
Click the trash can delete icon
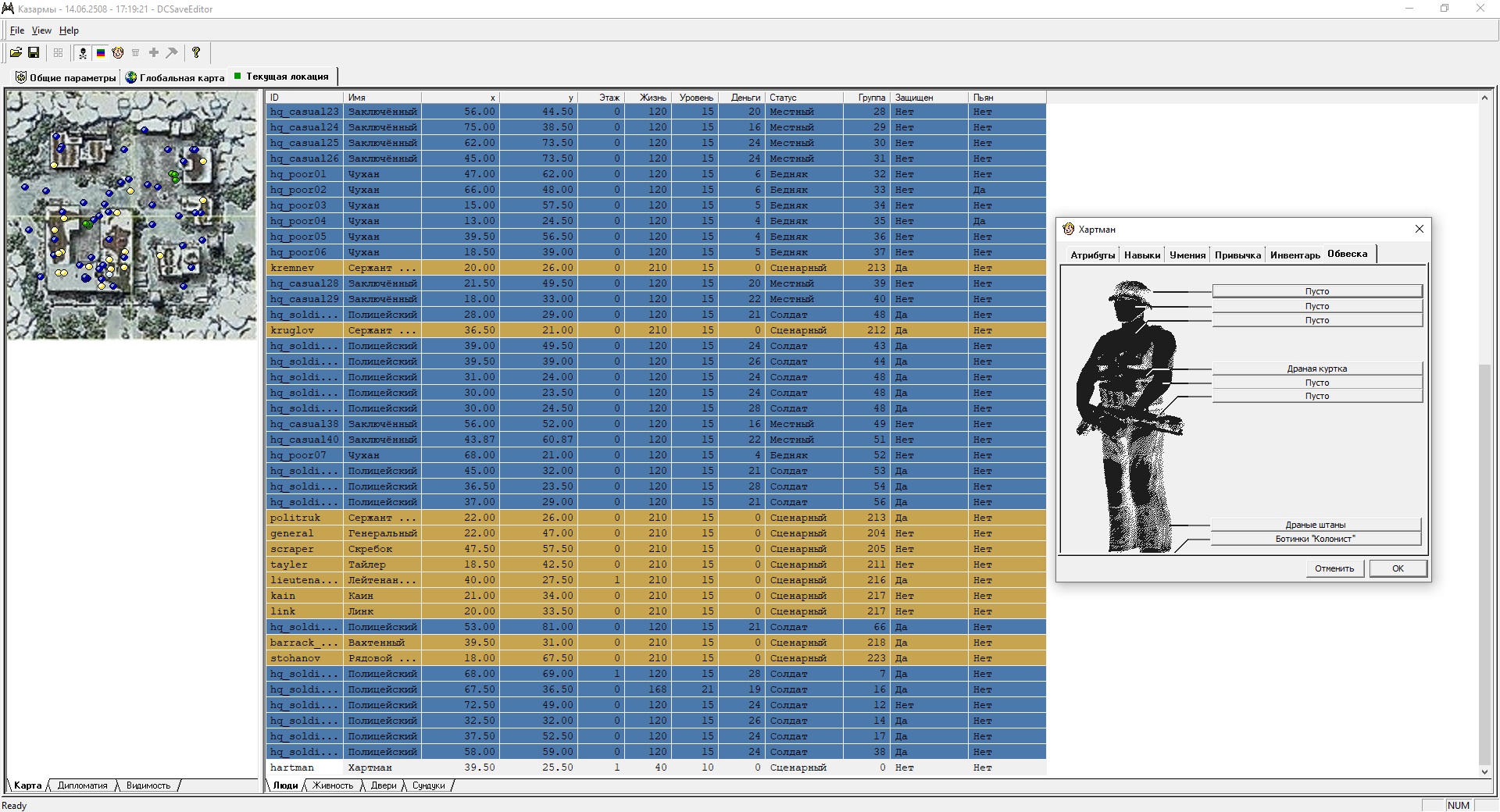[136, 52]
